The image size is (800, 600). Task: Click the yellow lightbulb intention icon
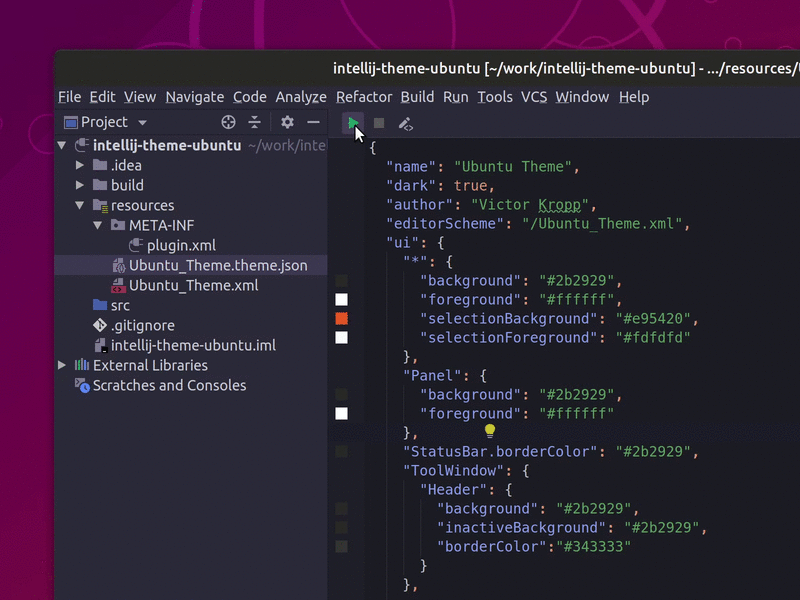[490, 431]
